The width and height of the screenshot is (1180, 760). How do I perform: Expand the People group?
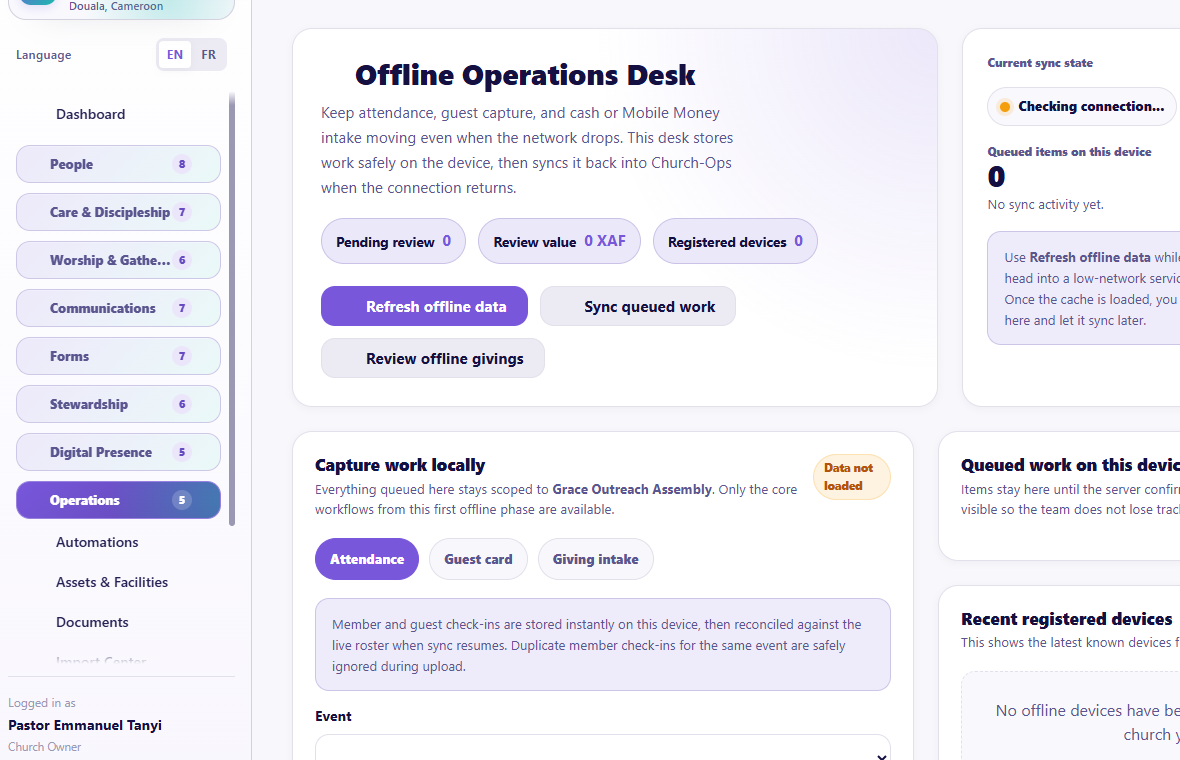(x=118, y=164)
